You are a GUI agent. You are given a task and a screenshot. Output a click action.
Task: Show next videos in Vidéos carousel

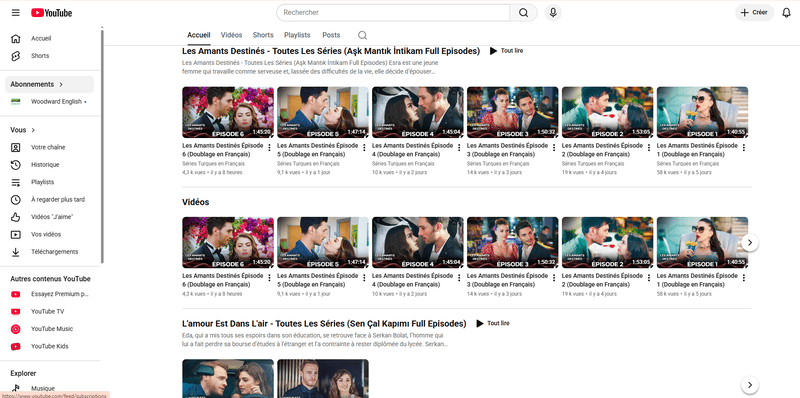749,243
